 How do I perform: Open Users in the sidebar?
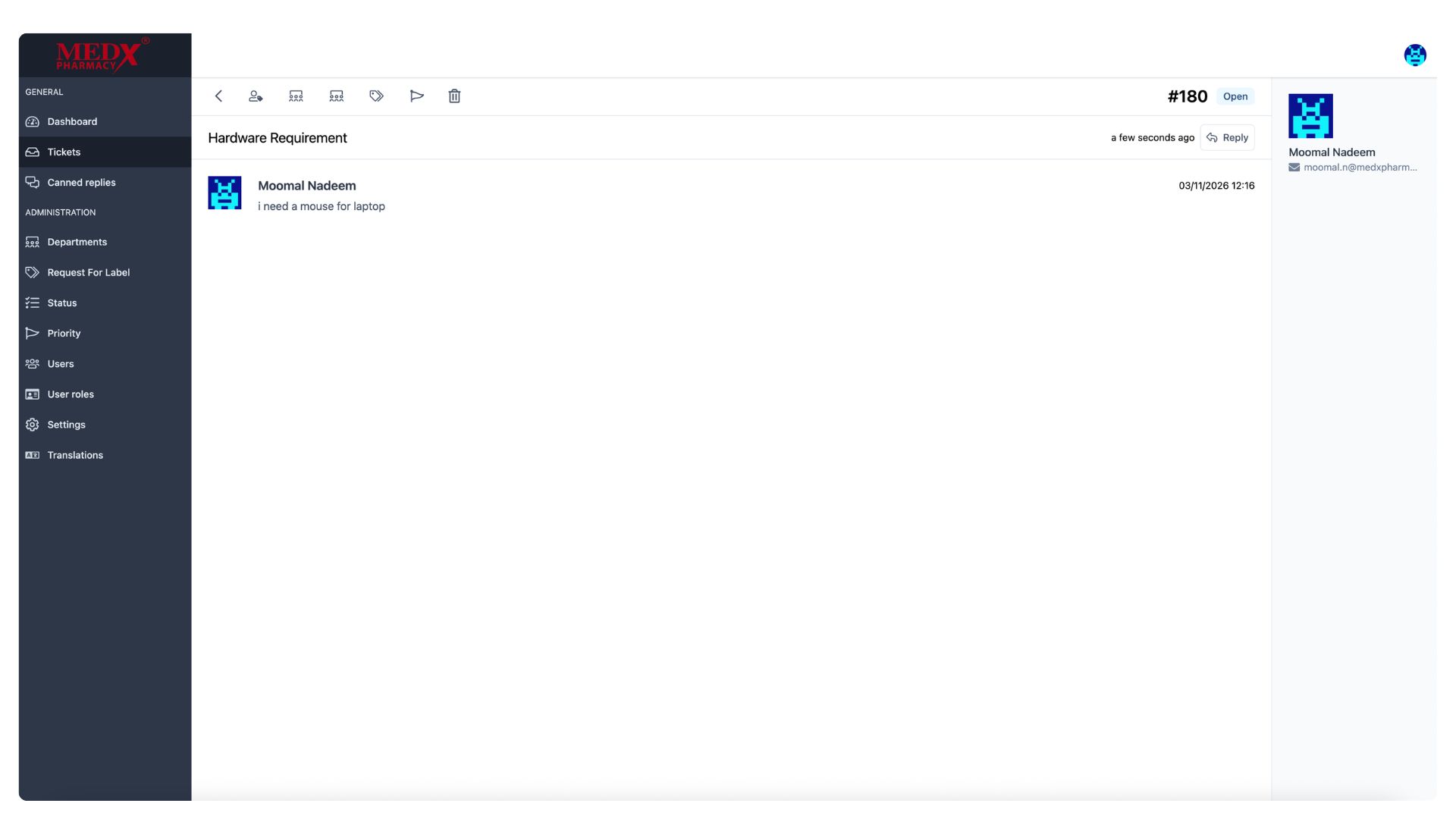tap(105, 364)
